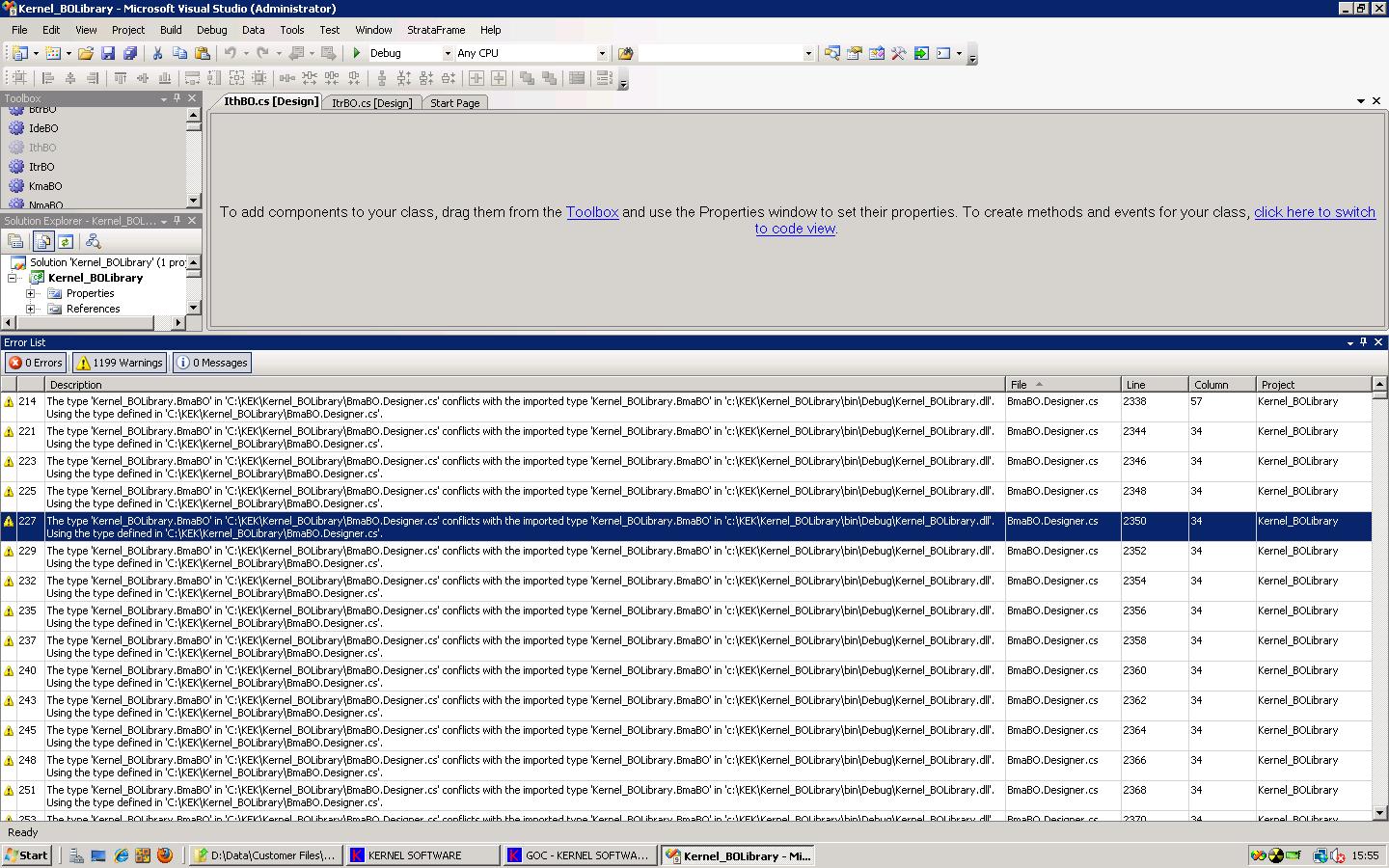Click the Cut scissors icon
Screen dimensions: 1389x868
(x=157, y=53)
